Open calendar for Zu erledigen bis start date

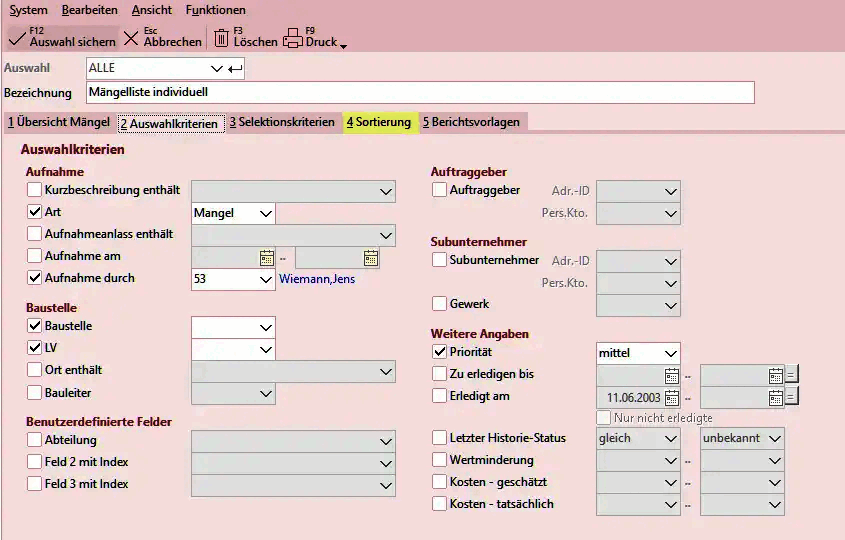tap(671, 375)
